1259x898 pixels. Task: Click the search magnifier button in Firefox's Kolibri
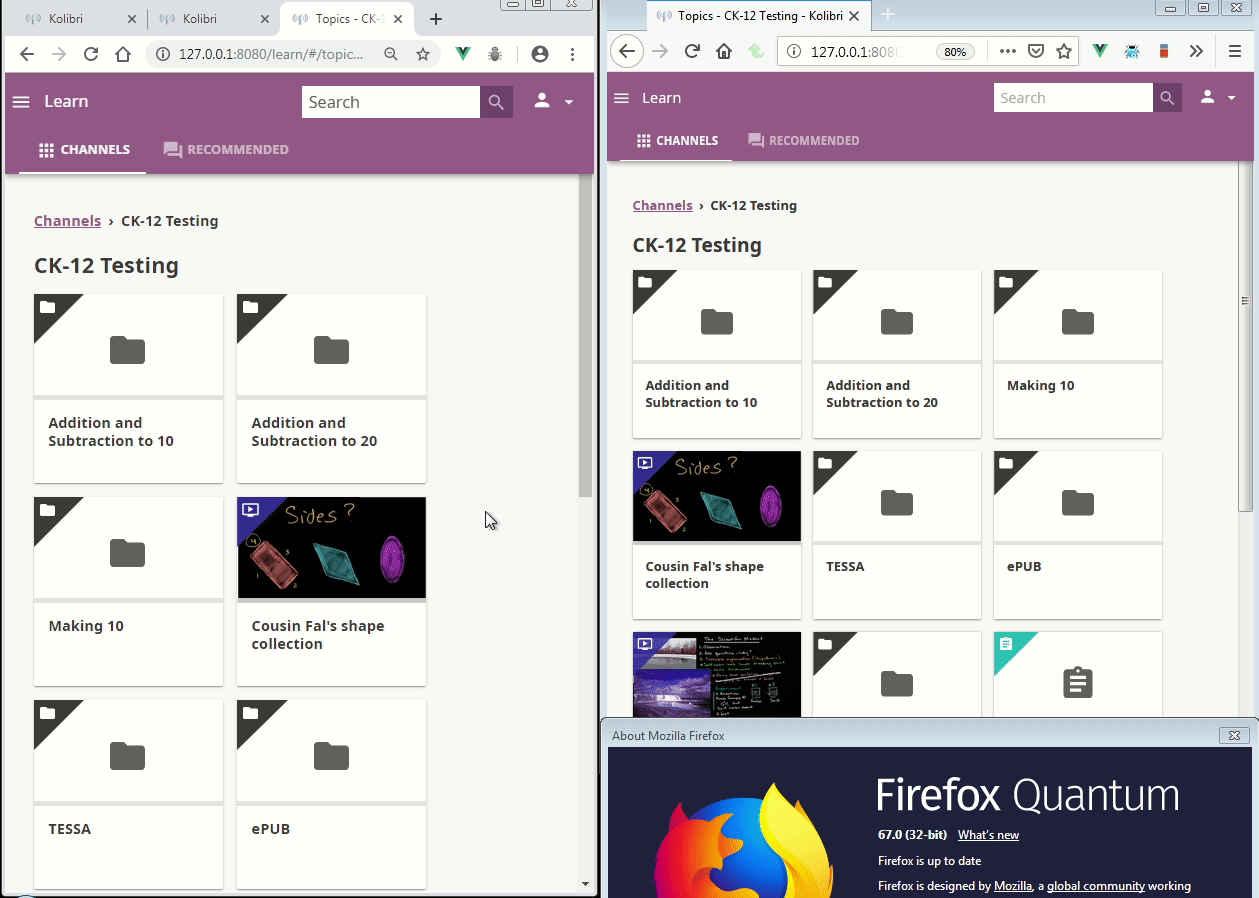pyautogui.click(x=1166, y=98)
